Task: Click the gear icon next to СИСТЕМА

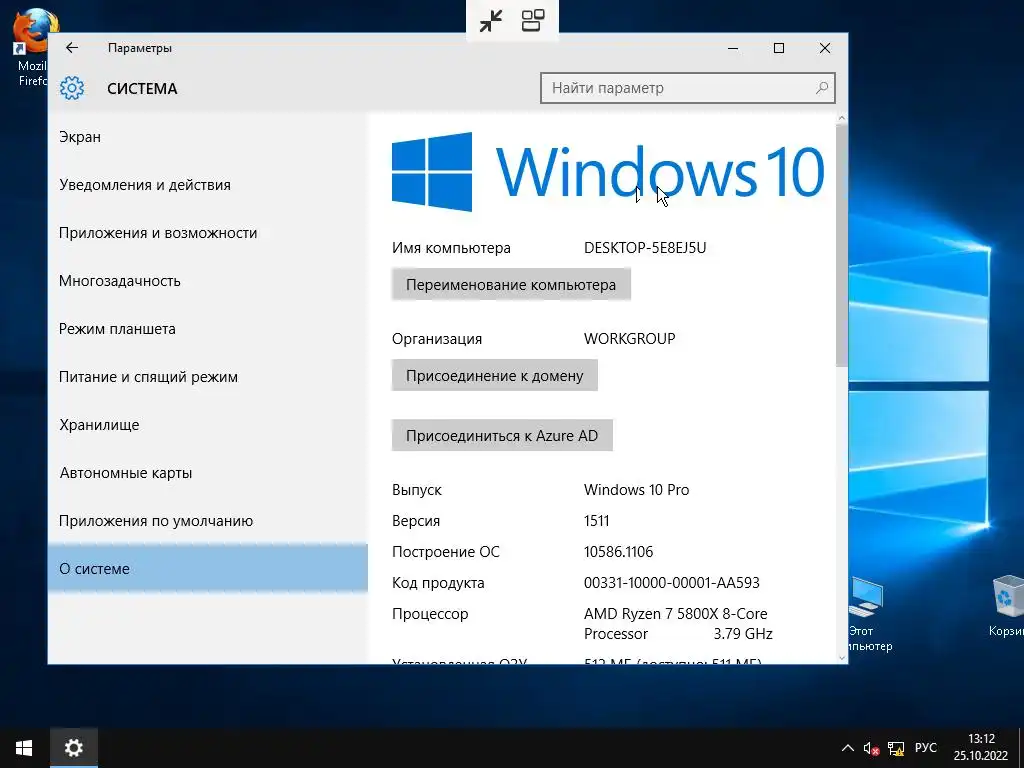Action: pyautogui.click(x=72, y=88)
